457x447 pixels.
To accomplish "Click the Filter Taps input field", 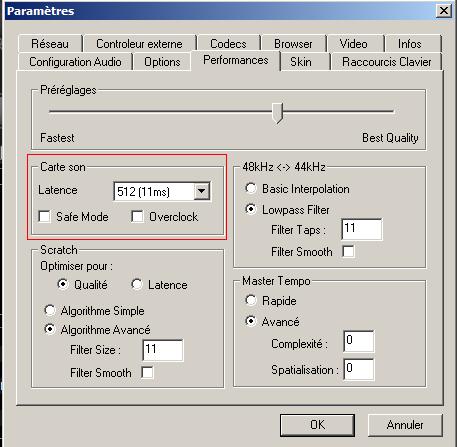I will [x=362, y=229].
